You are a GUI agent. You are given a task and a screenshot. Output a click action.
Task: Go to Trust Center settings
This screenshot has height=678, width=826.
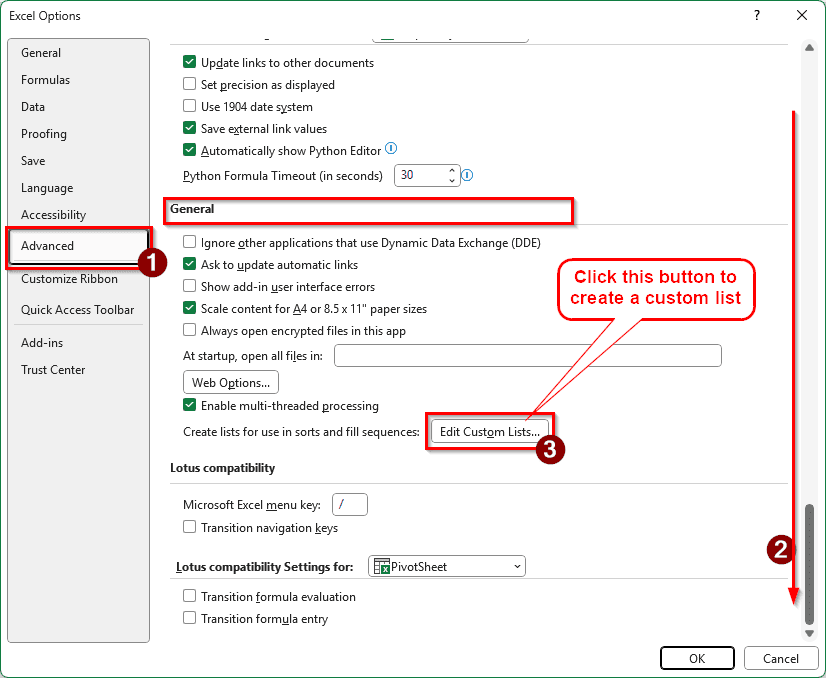tap(53, 370)
